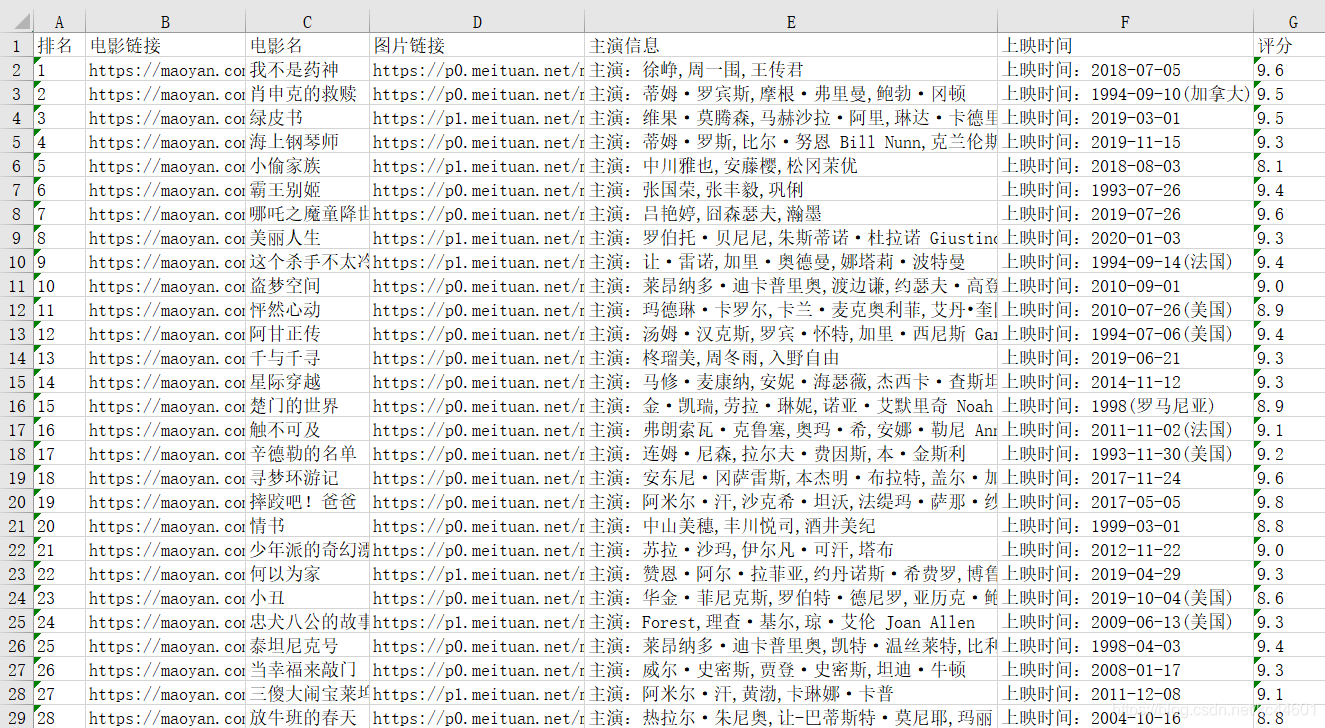The height and width of the screenshot is (728, 1325).
Task: Select the cell 放牛班的春天
Action: (x=307, y=717)
